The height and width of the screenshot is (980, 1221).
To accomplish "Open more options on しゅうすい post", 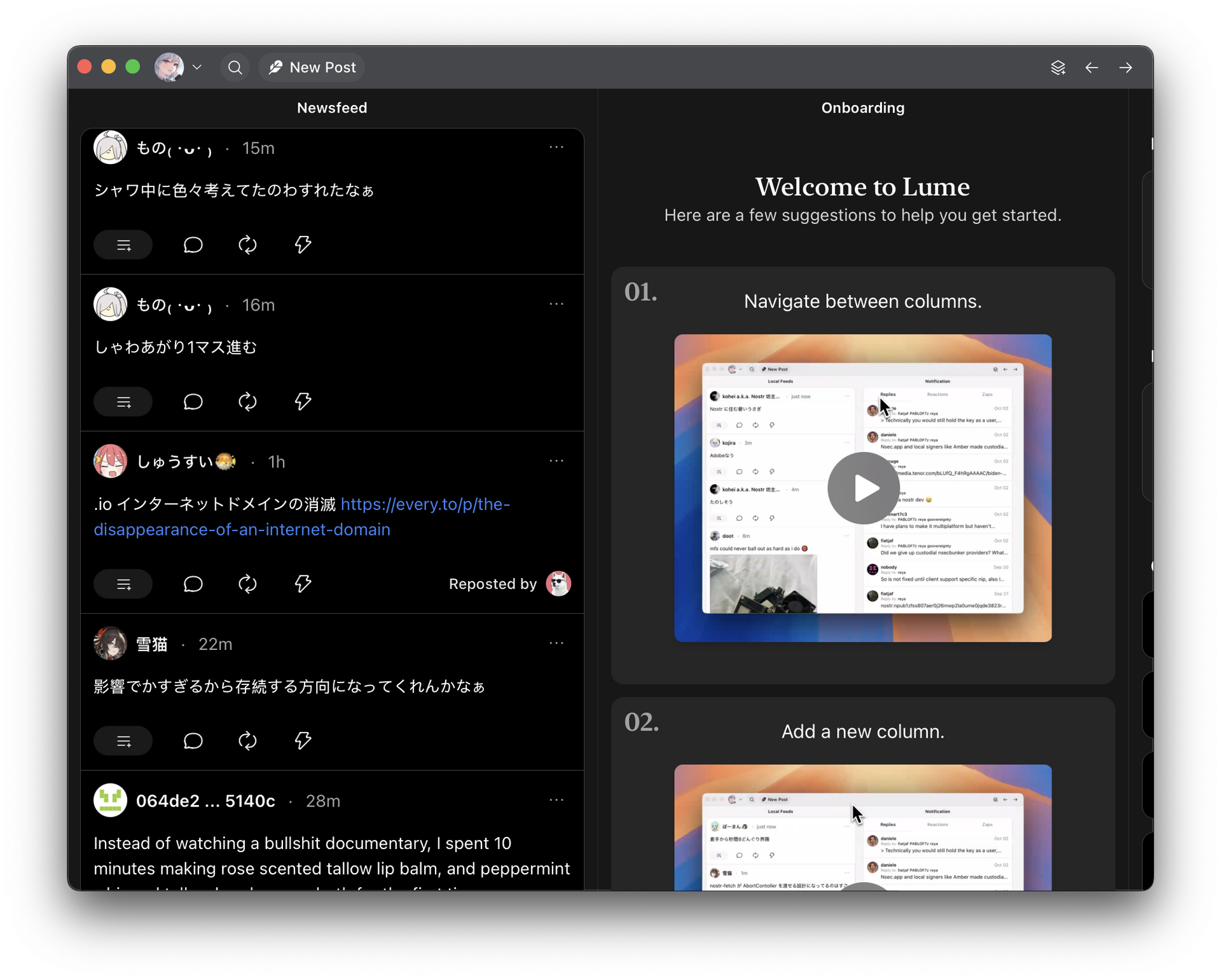I will coord(556,461).
